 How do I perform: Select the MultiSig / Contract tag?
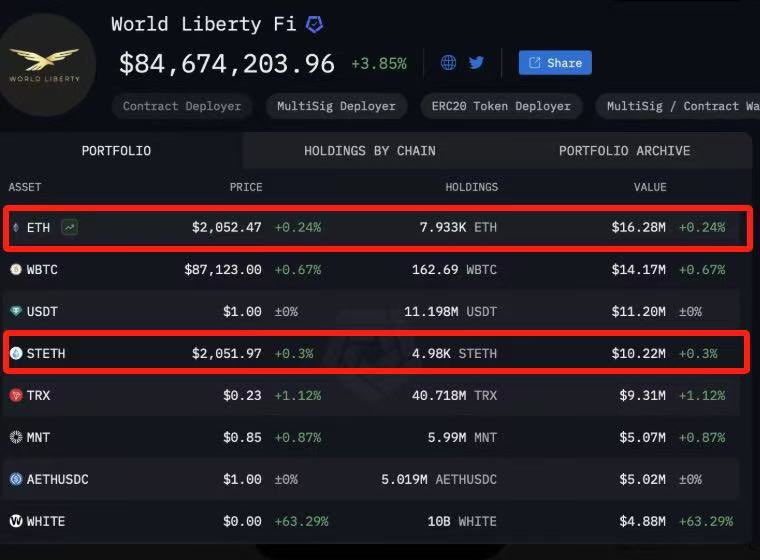click(x=679, y=106)
